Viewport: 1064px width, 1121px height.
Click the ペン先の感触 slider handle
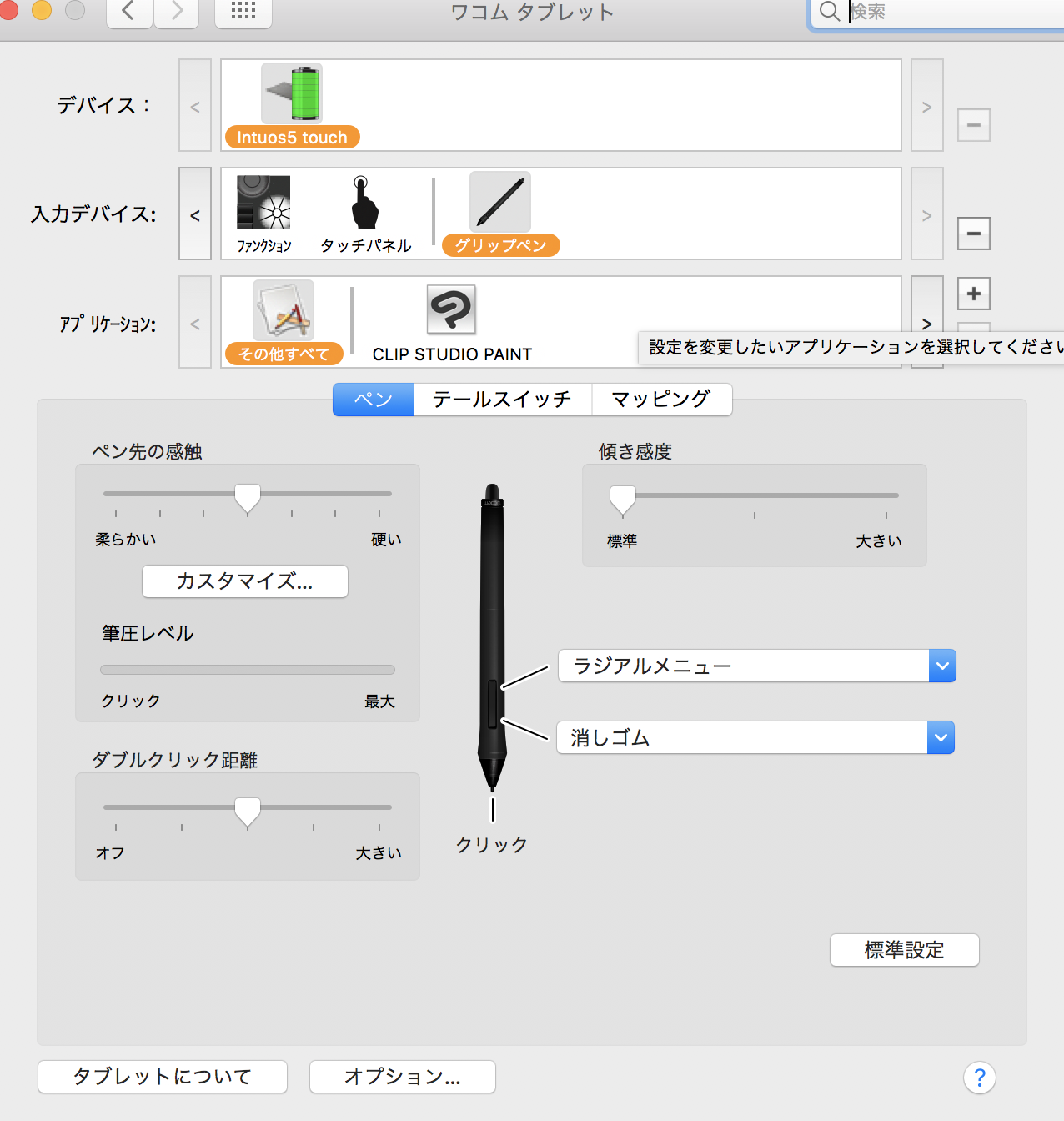coord(248,498)
